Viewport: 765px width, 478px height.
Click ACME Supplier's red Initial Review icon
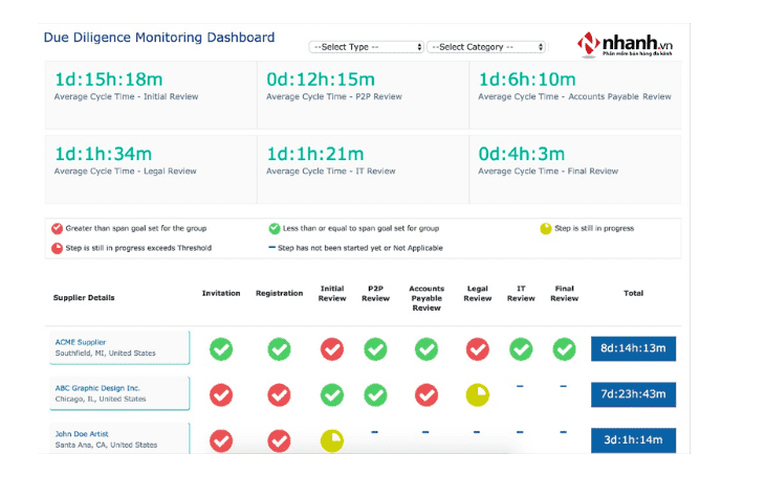click(x=332, y=349)
